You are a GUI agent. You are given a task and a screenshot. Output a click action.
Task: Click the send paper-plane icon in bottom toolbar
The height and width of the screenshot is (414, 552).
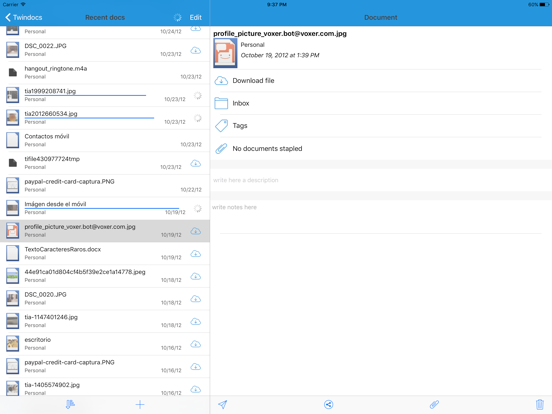[222, 404]
